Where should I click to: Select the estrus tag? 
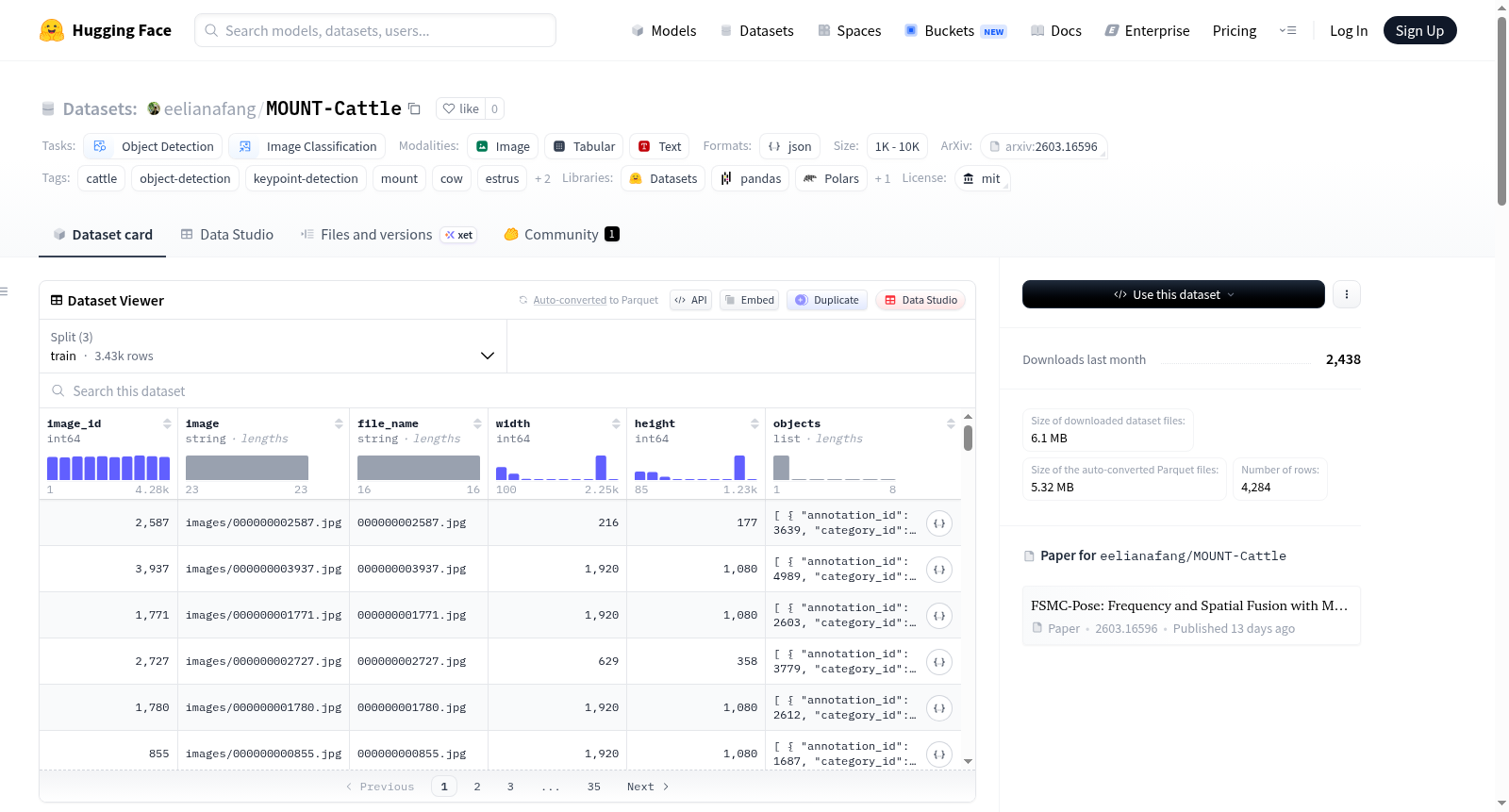[502, 178]
